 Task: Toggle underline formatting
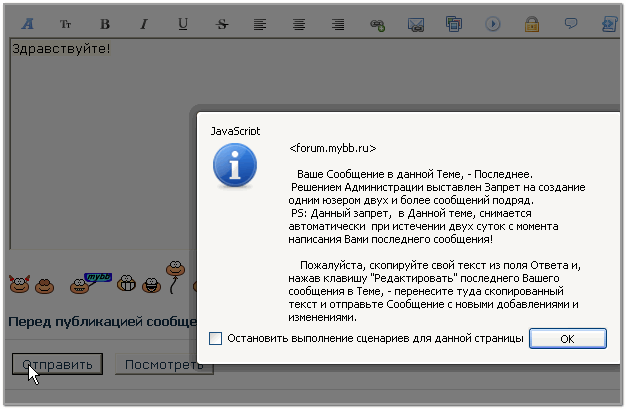[183, 24]
